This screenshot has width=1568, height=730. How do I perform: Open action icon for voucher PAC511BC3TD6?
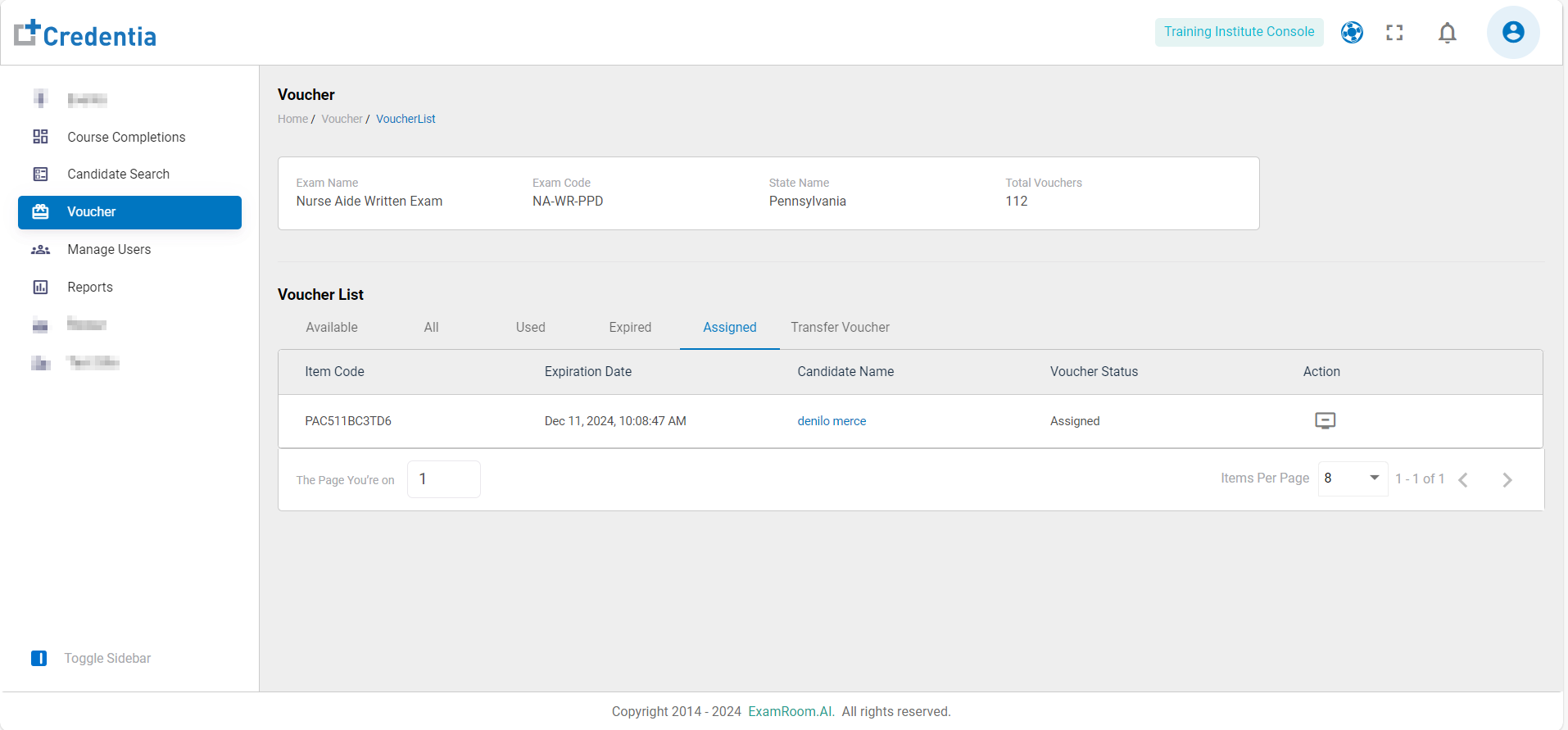(1325, 420)
